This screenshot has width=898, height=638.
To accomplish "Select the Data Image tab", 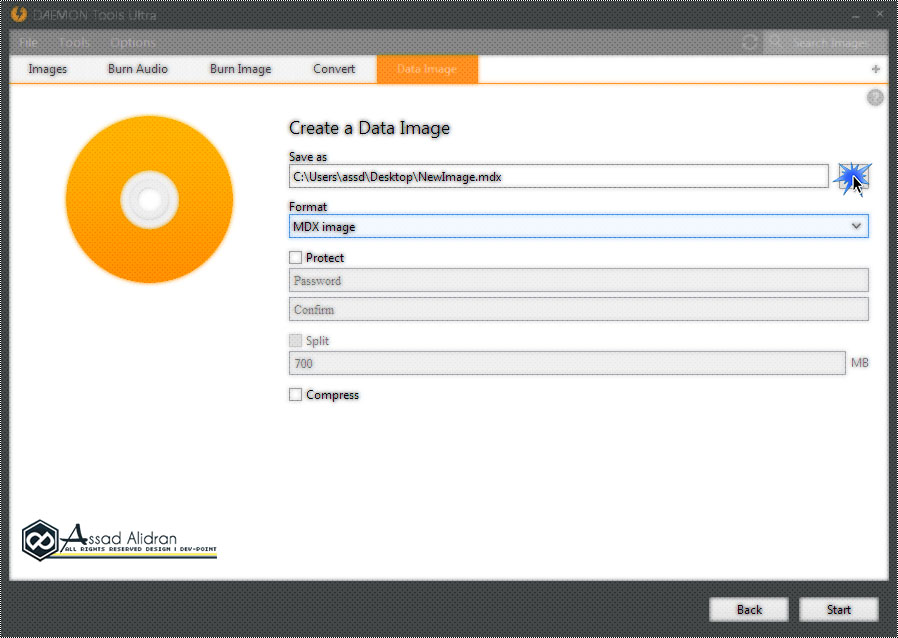I will (427, 69).
